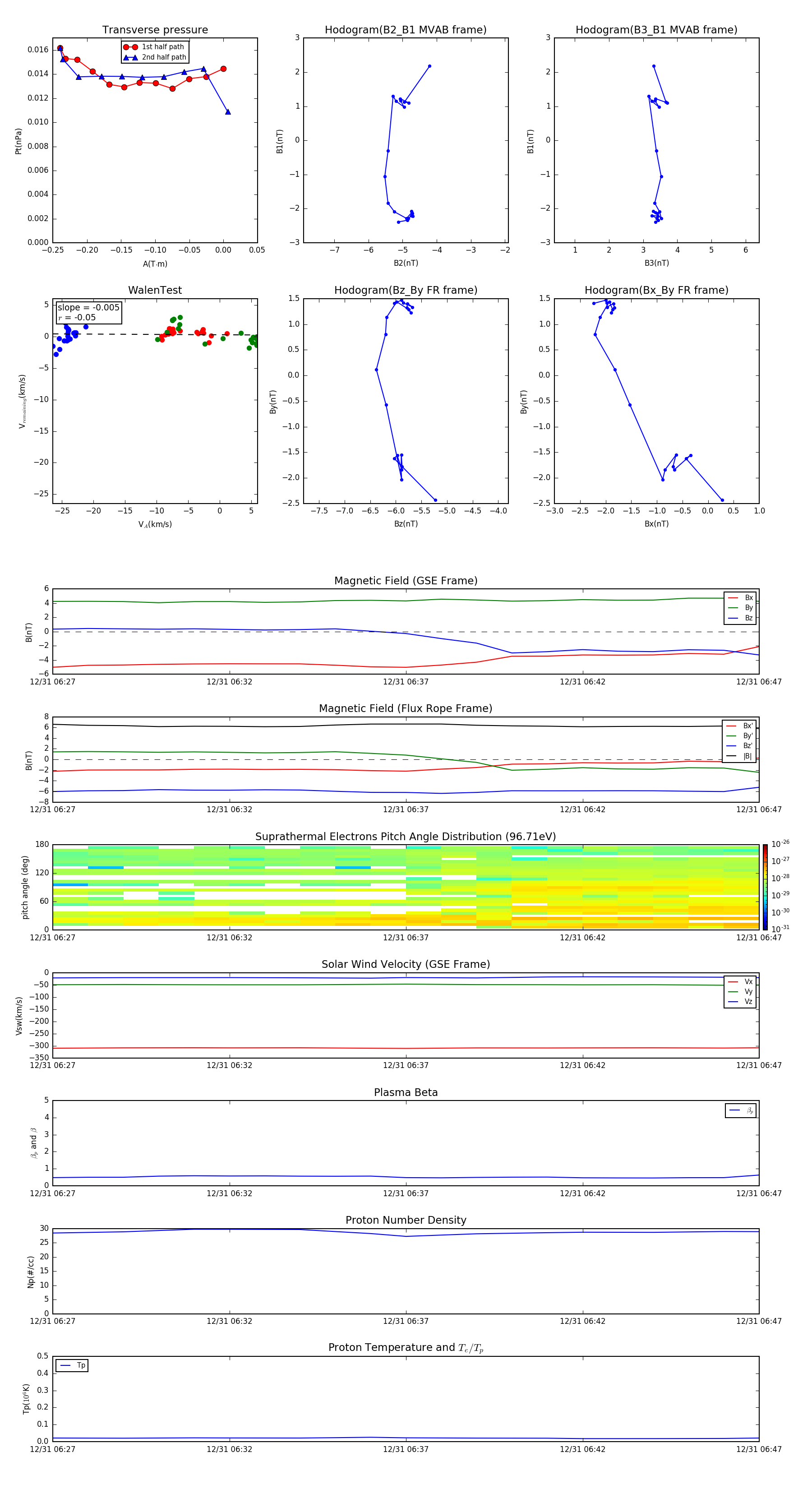Screen dimensions: 812x1489
Task: Click the 'Tp(10^6K)' y-axis label
Action: (26, 1398)
